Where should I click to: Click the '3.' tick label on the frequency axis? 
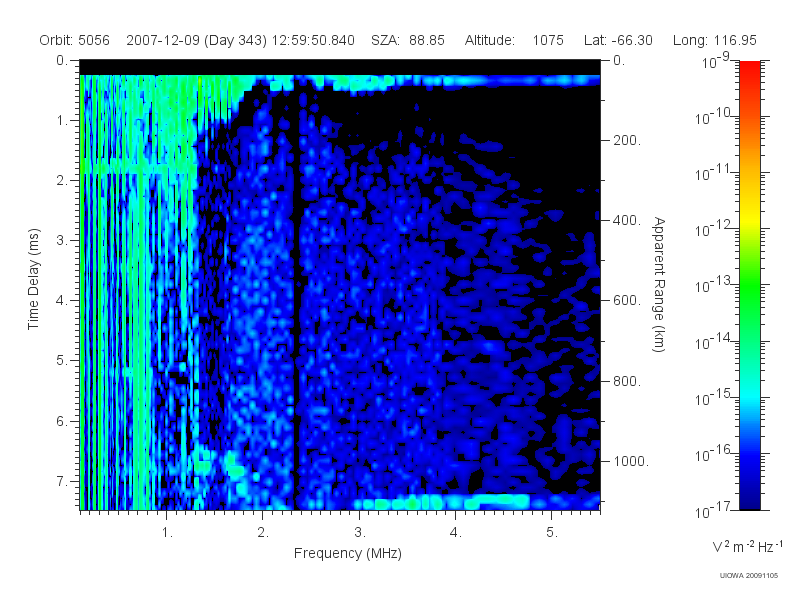[360, 533]
